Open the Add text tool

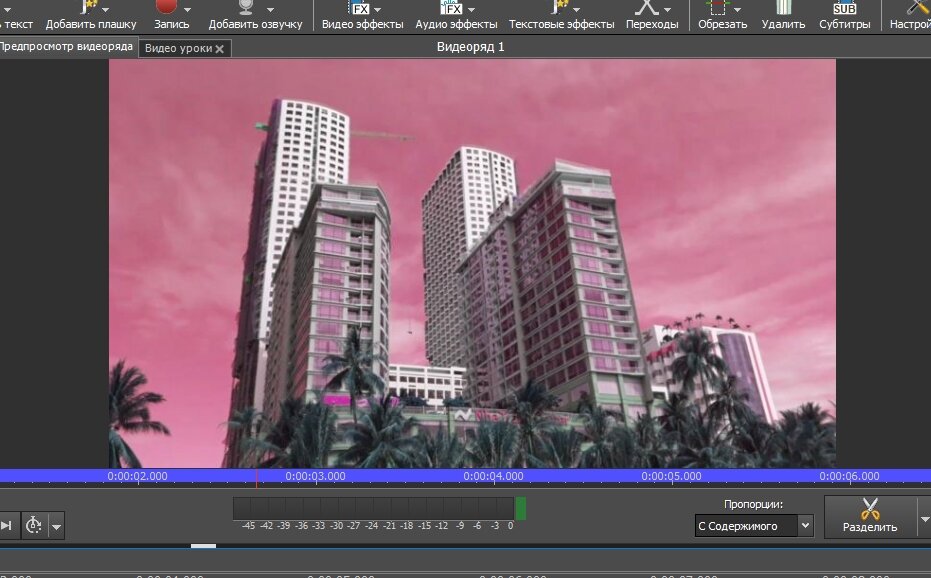17,17
